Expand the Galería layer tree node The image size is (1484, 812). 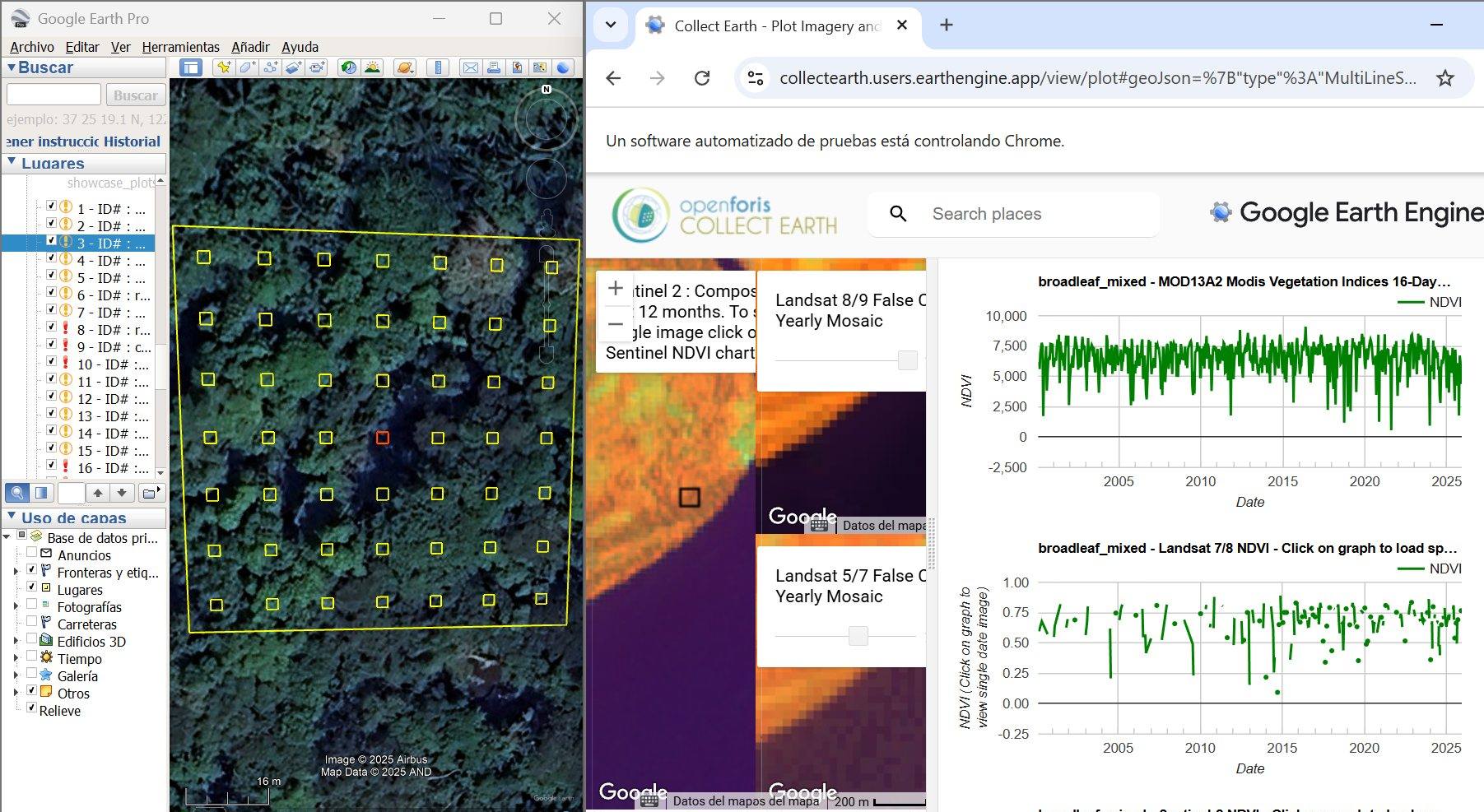click(x=16, y=675)
